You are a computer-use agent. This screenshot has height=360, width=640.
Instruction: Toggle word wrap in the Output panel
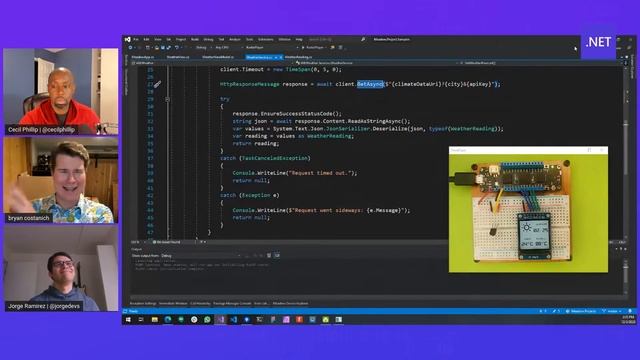tap(277, 256)
